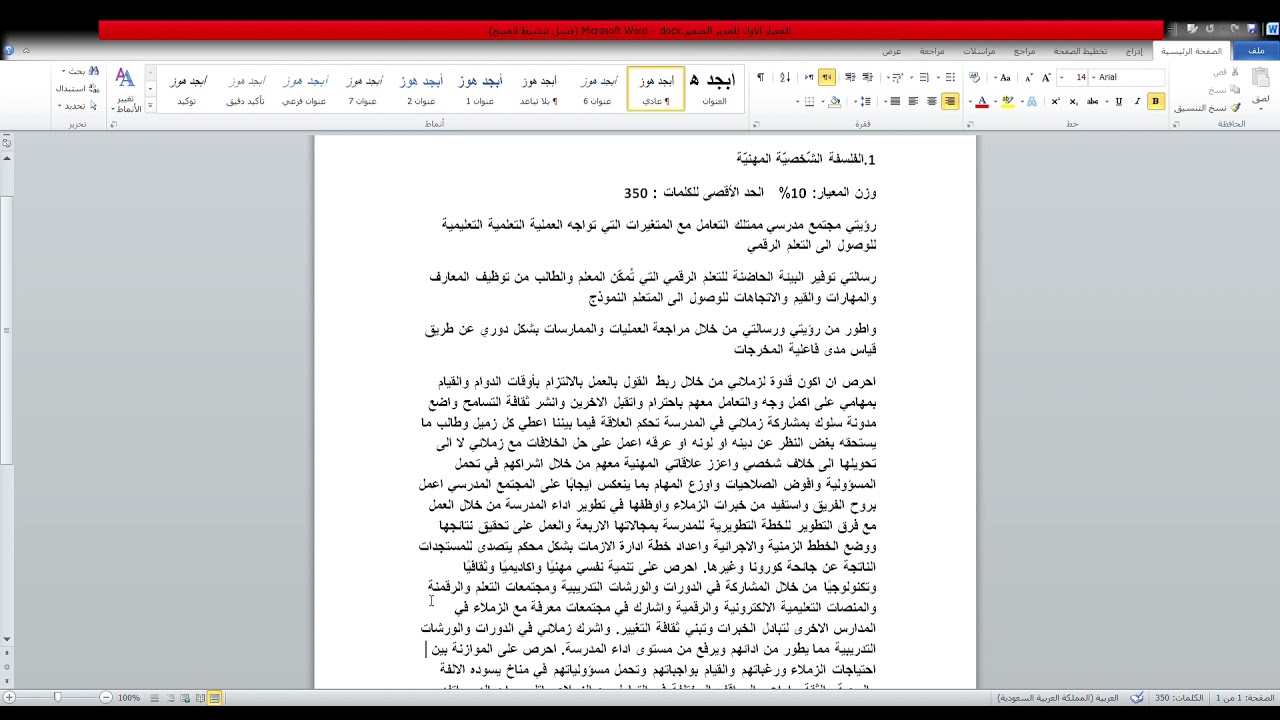1280x720 pixels.
Task: Click the spelling check status bar icon
Action: coord(1138,698)
